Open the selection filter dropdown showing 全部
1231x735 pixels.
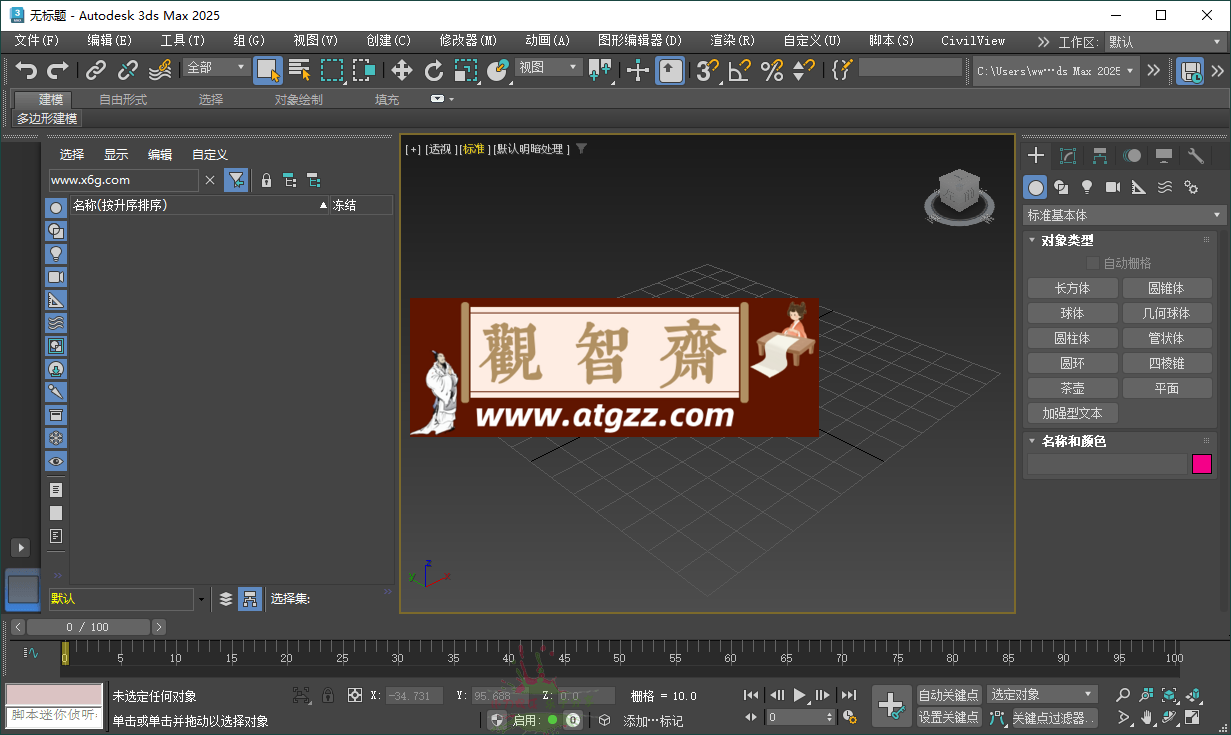coord(216,68)
